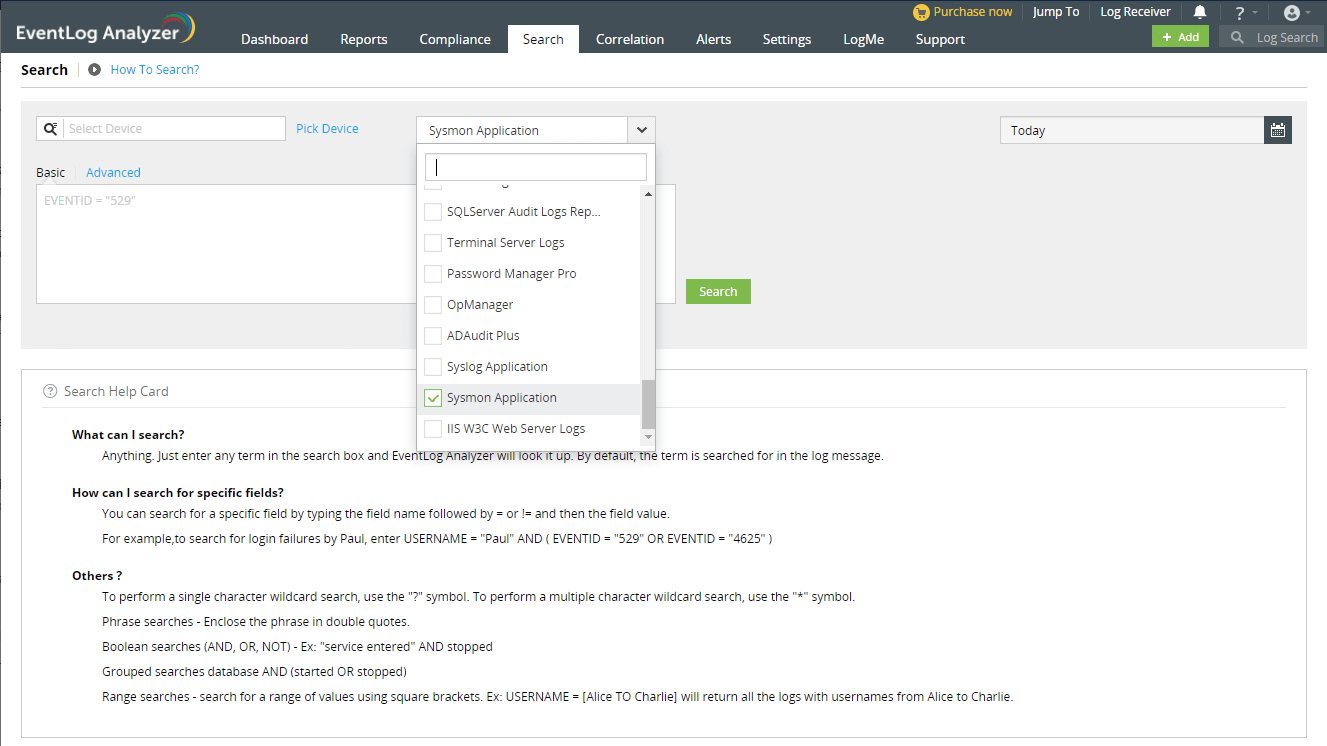Image resolution: width=1327 pixels, height=746 pixels.
Task: Click the How To Search play icon
Action: pos(94,70)
